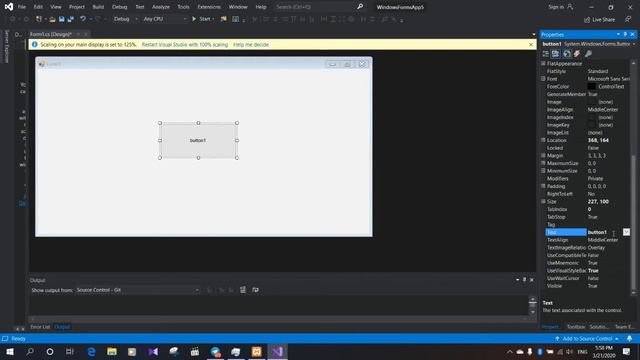
Task: Expand the Size property
Action: tap(543, 201)
